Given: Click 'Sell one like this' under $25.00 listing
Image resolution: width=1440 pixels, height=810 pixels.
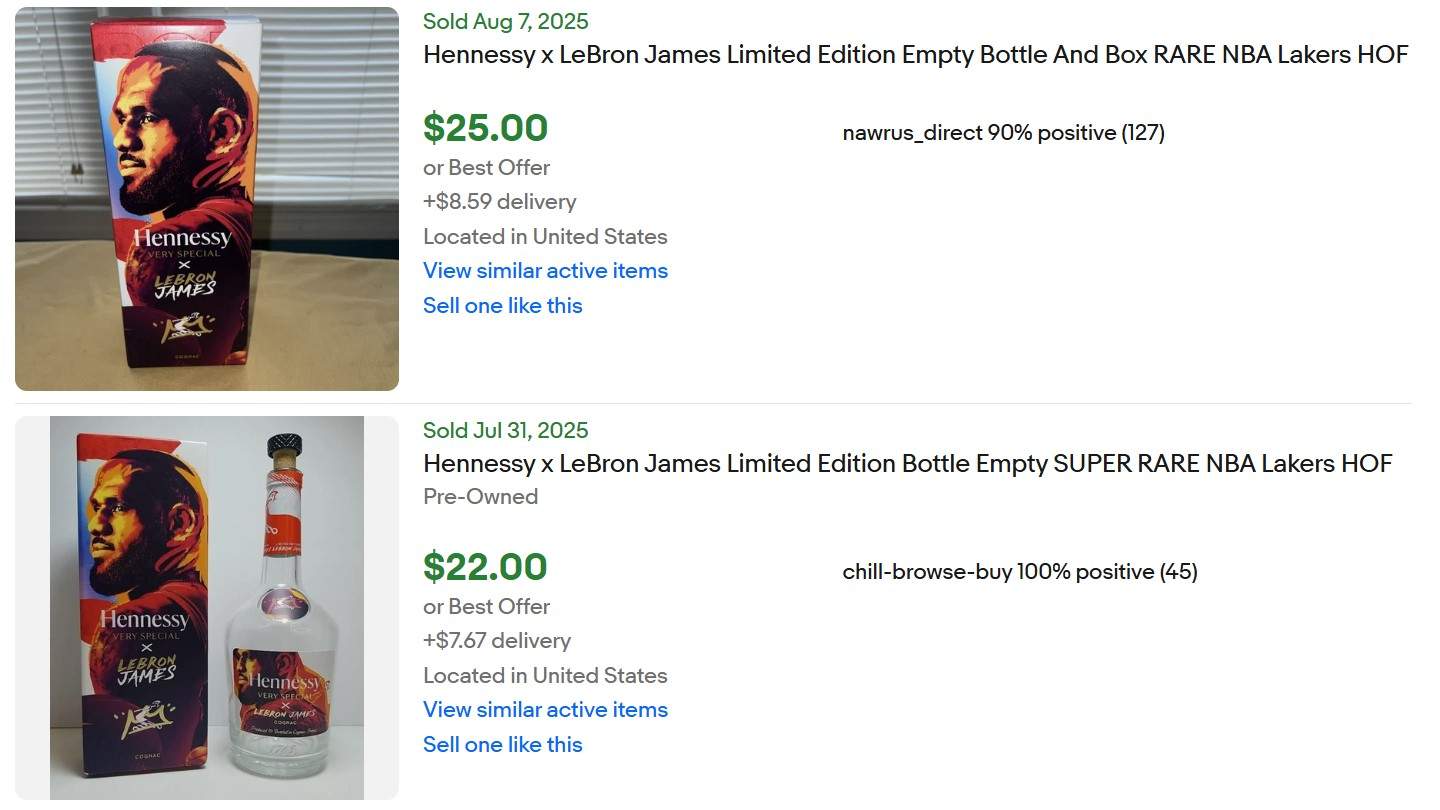Looking at the screenshot, I should [x=502, y=306].
